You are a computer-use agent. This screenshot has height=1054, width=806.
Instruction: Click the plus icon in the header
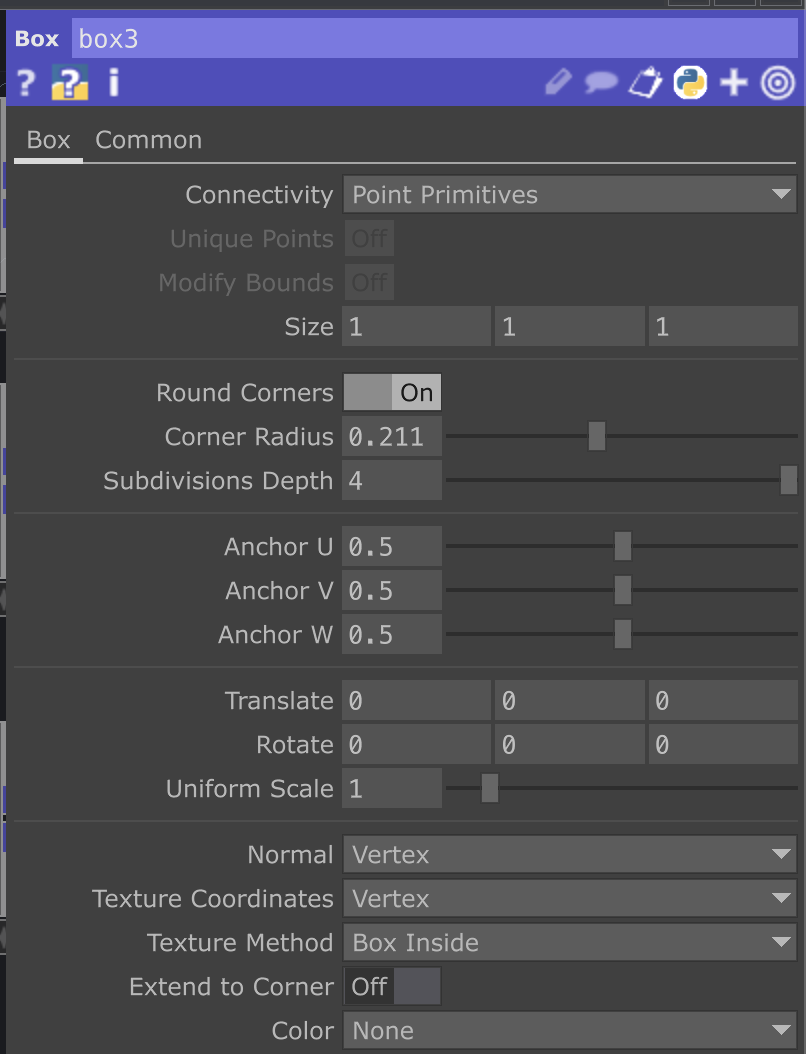coord(734,83)
